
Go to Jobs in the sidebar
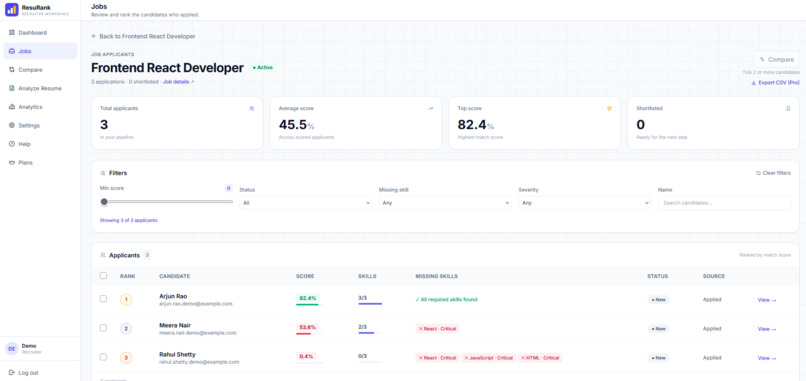coord(40,51)
